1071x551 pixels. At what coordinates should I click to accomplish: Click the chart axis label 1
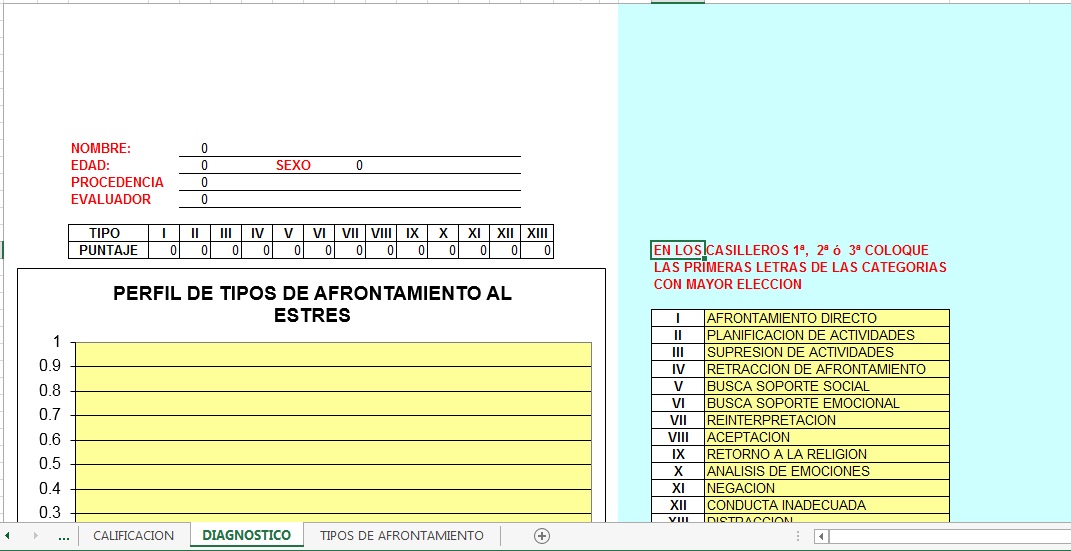tap(57, 341)
